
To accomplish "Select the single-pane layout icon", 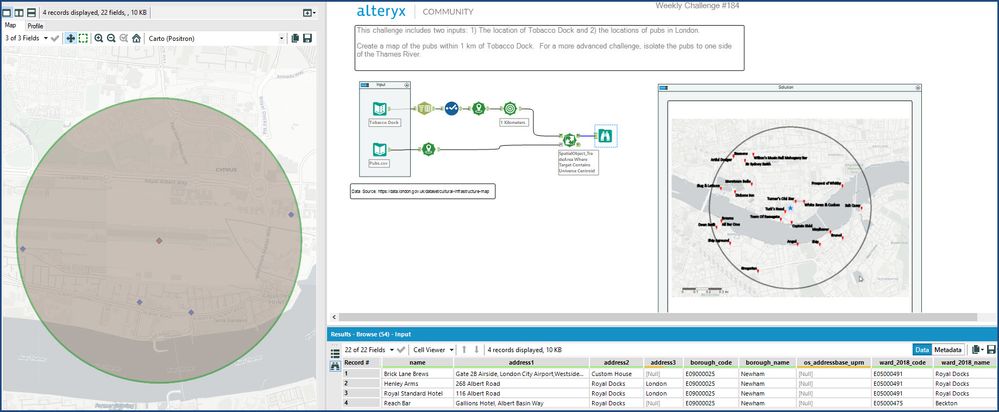I will click(x=8, y=13).
